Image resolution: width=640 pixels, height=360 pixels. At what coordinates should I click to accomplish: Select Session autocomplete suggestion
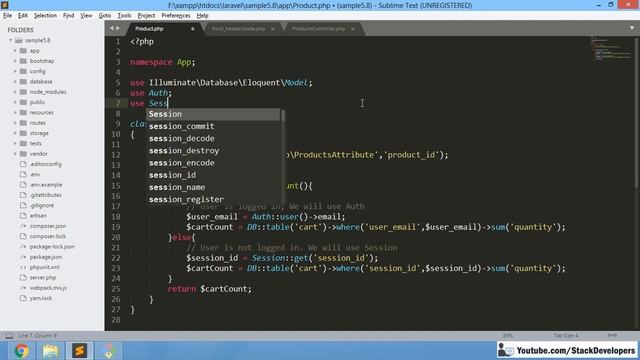(x=213, y=114)
